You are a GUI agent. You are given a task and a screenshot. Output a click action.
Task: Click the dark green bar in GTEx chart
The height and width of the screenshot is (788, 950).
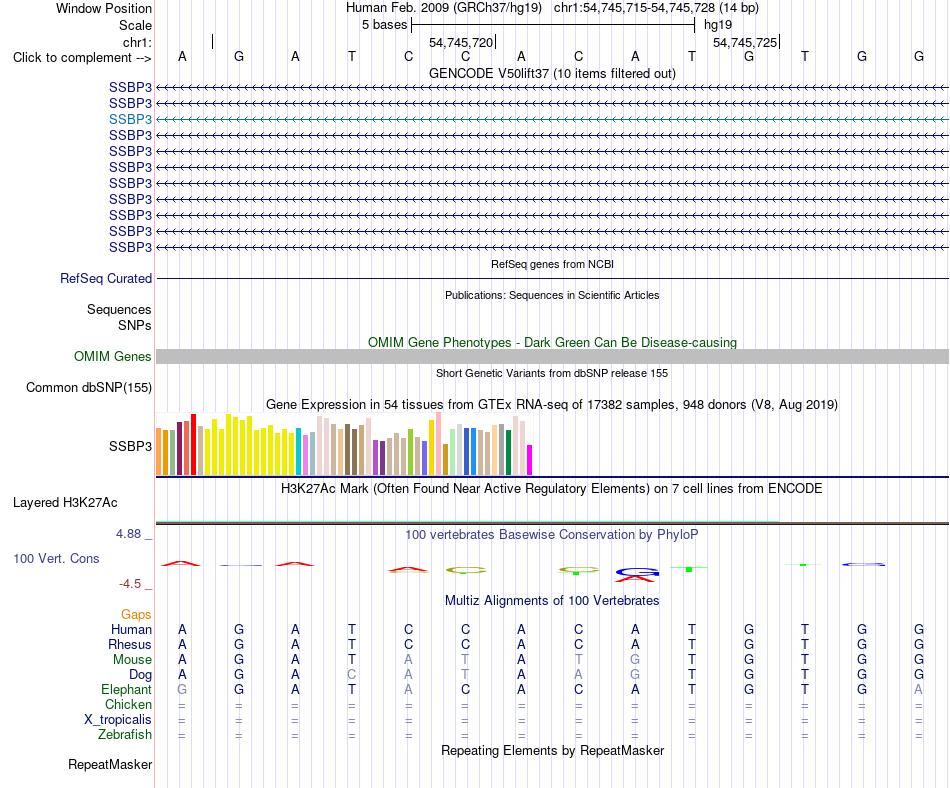click(x=508, y=452)
